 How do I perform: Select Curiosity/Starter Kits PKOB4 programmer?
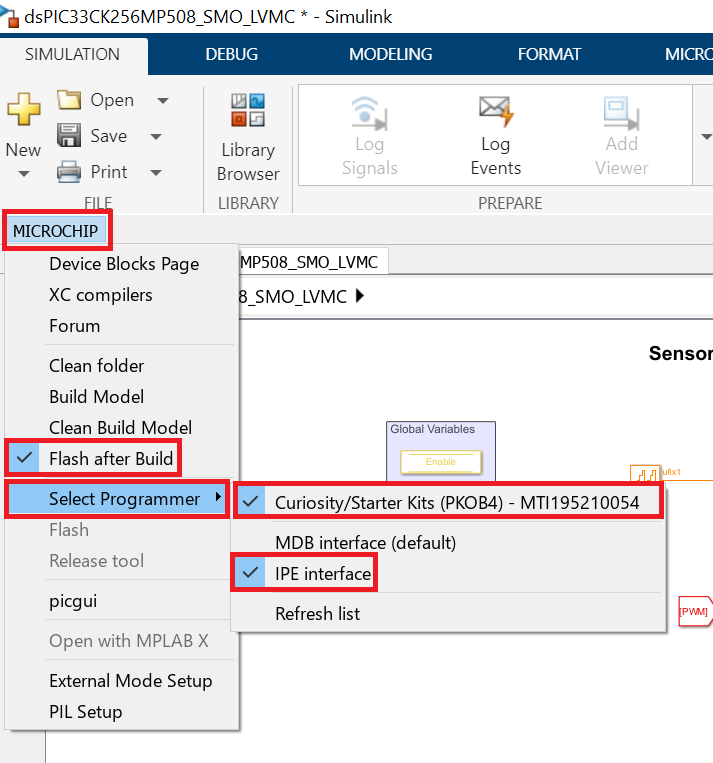click(x=447, y=502)
